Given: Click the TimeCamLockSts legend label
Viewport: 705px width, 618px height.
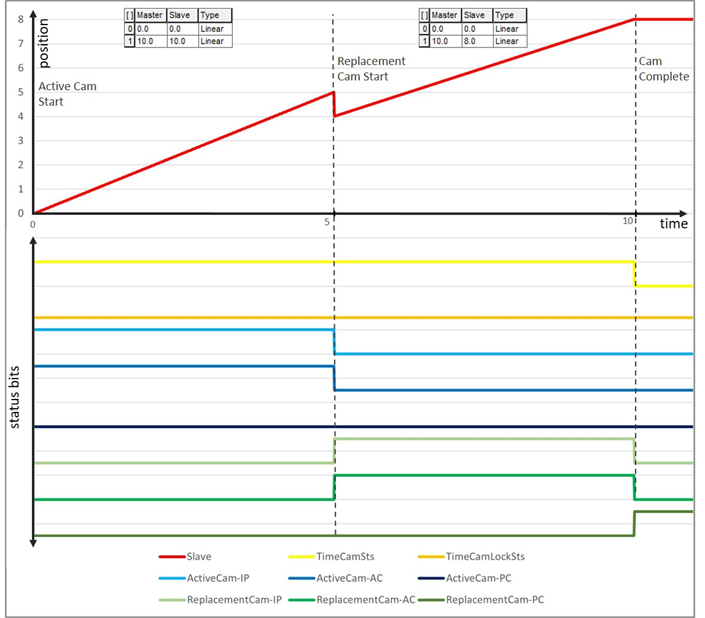Looking at the screenshot, I should 485,557.
